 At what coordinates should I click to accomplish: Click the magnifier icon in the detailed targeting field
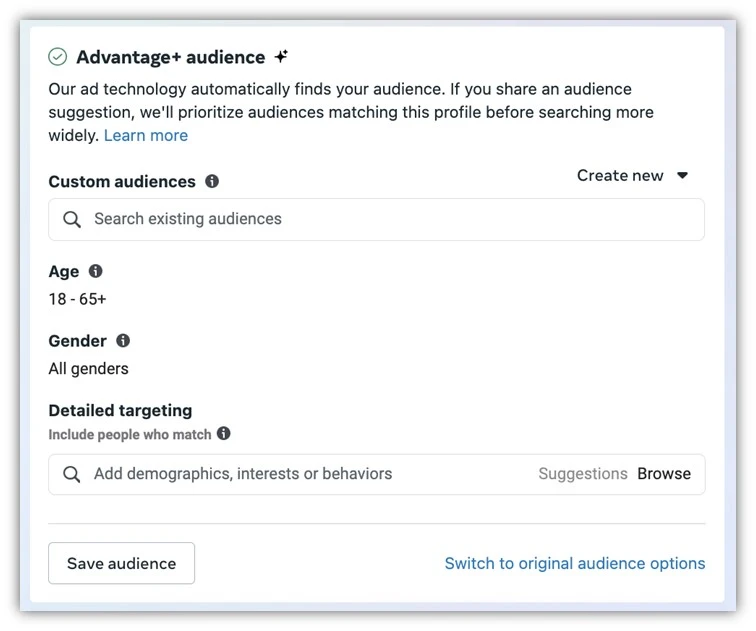coord(72,474)
